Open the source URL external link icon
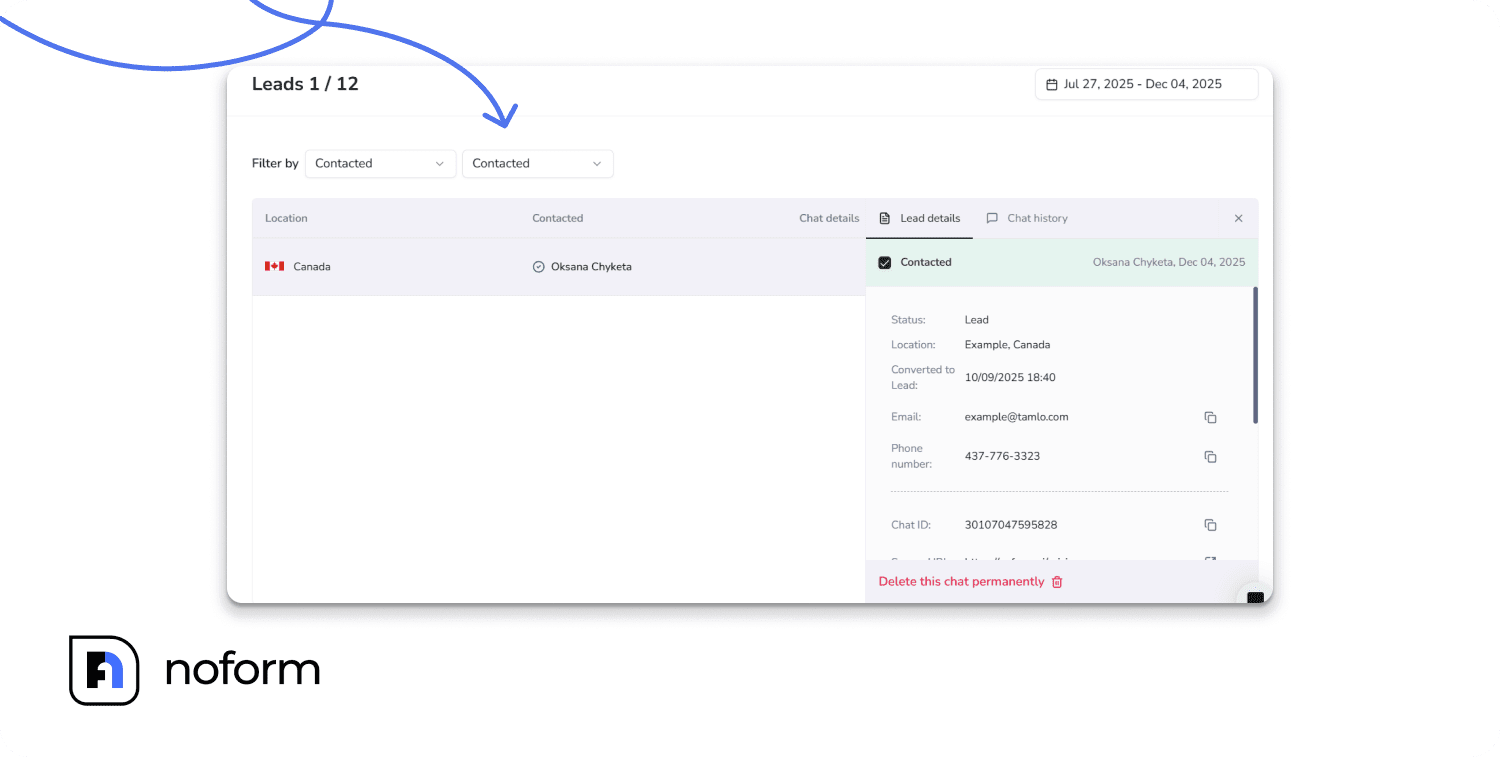This screenshot has width=1500, height=757. click(x=1210, y=559)
